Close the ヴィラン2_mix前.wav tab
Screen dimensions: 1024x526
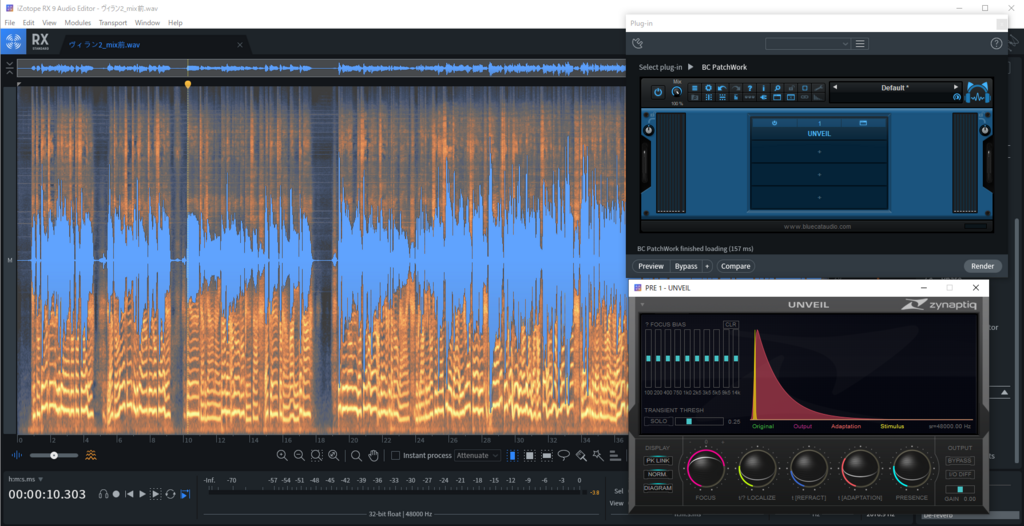click(x=240, y=45)
